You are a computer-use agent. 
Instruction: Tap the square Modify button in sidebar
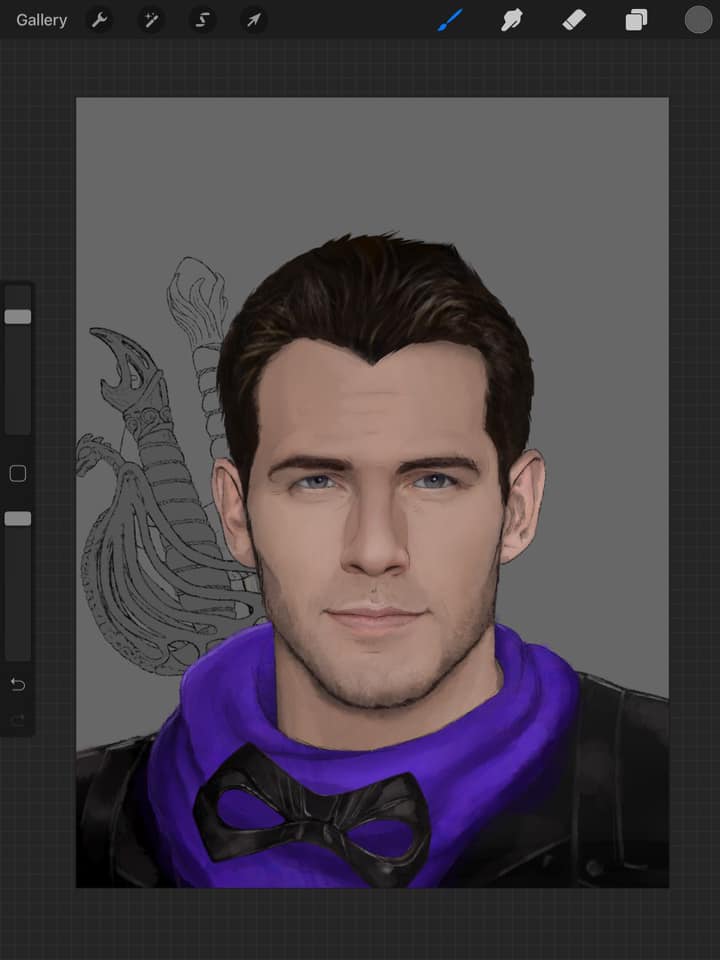click(18, 474)
